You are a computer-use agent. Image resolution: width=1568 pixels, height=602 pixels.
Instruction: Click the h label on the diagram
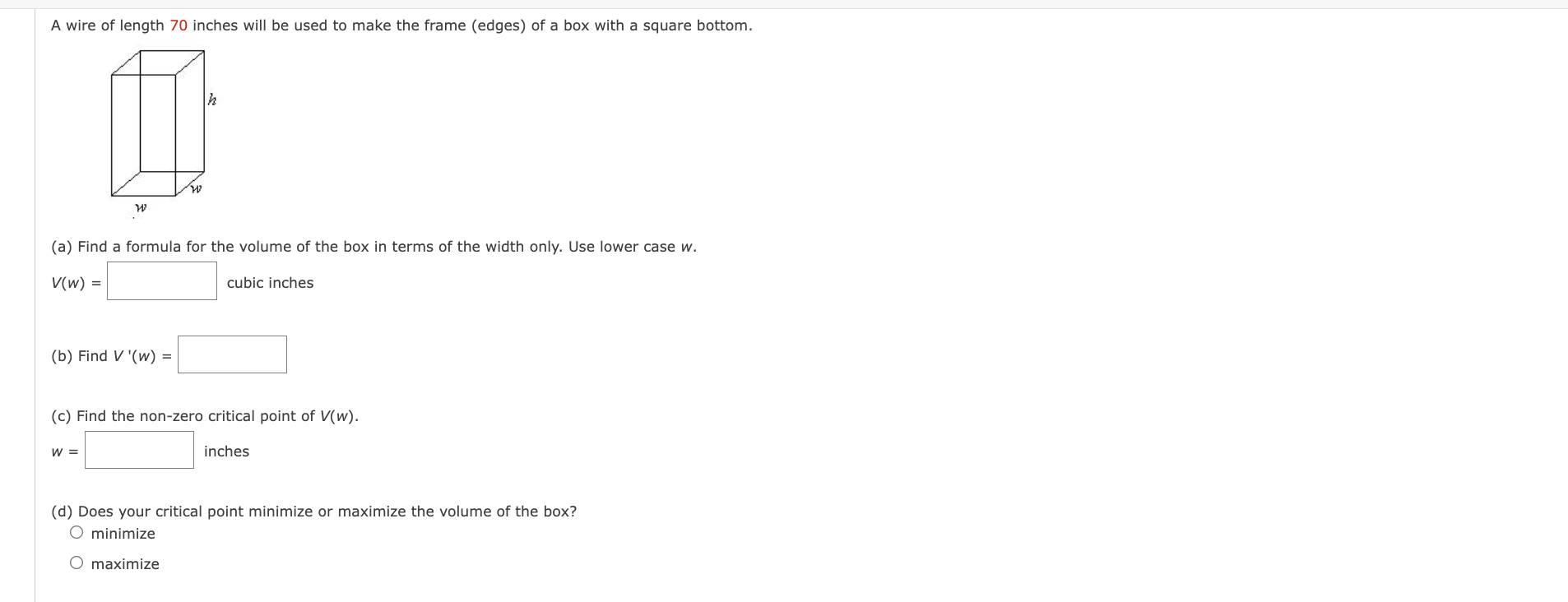[x=211, y=100]
